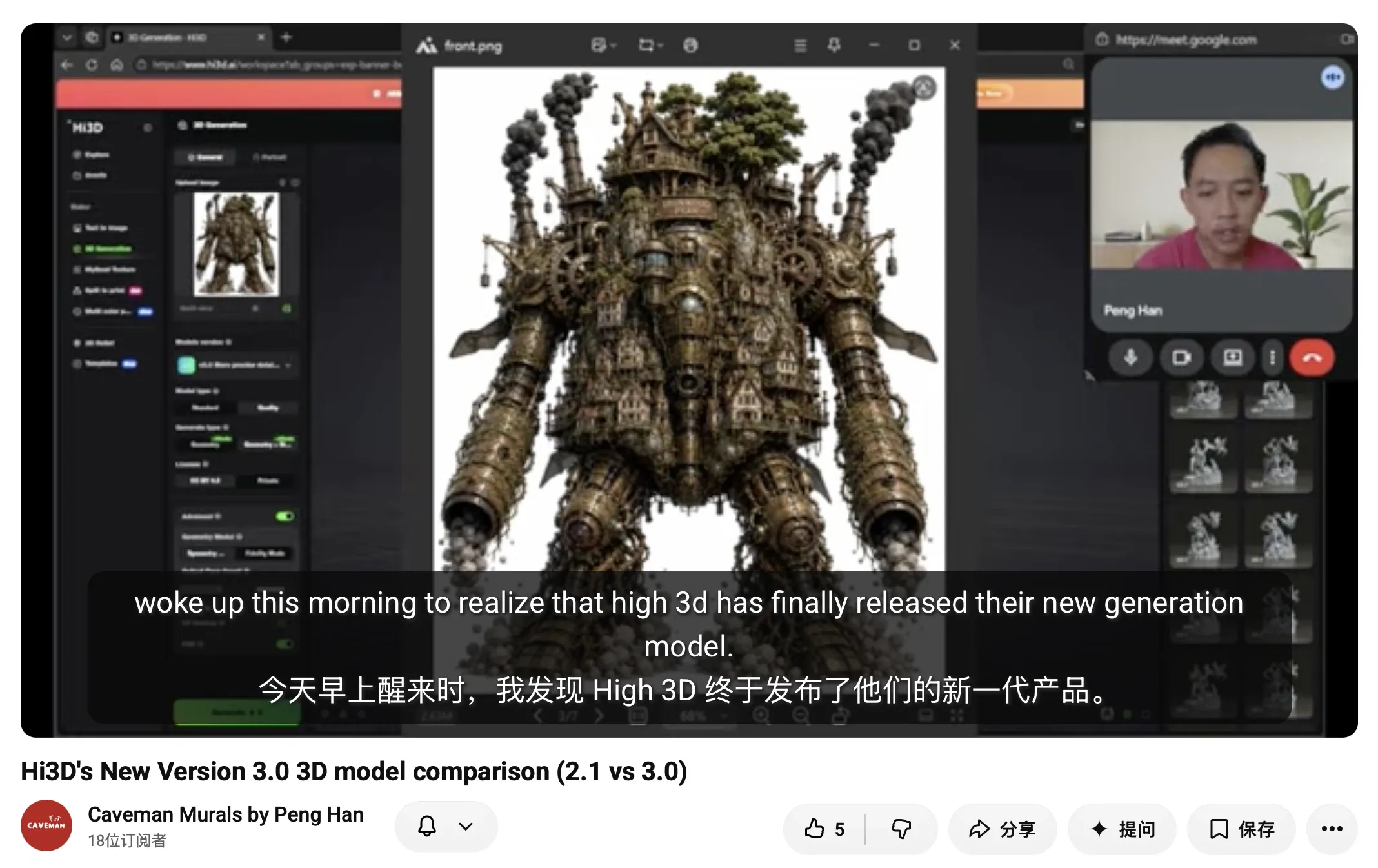Toggle the green Multi-view switch
This screenshot has height=868, width=1378.
click(286, 309)
